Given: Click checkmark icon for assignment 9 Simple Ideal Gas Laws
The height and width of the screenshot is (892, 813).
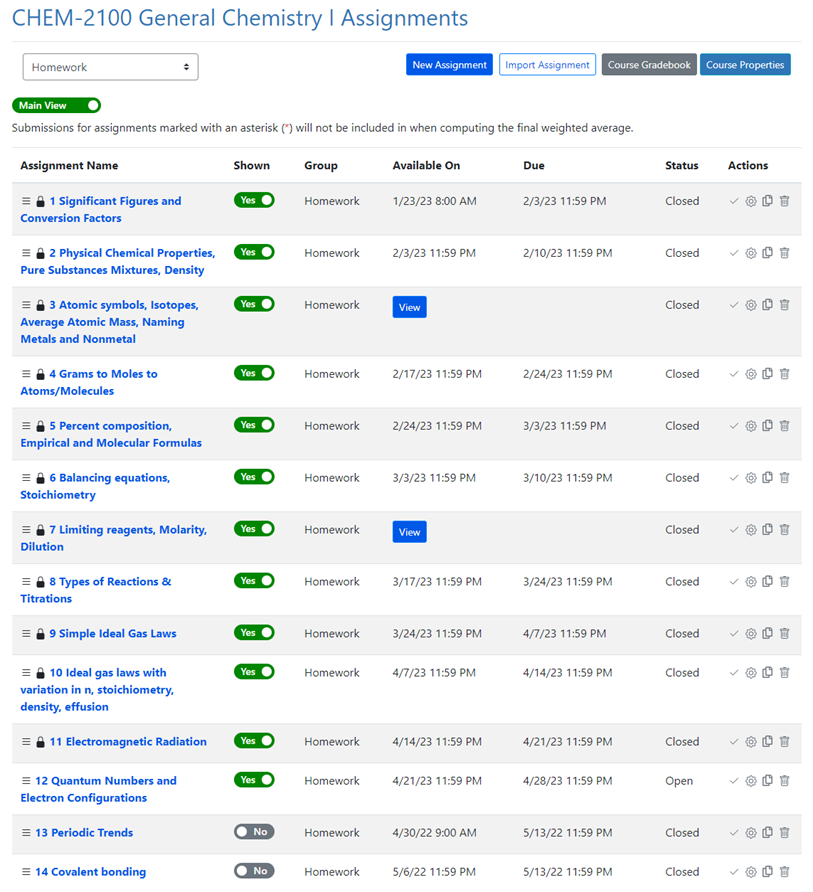Looking at the screenshot, I should click(734, 634).
